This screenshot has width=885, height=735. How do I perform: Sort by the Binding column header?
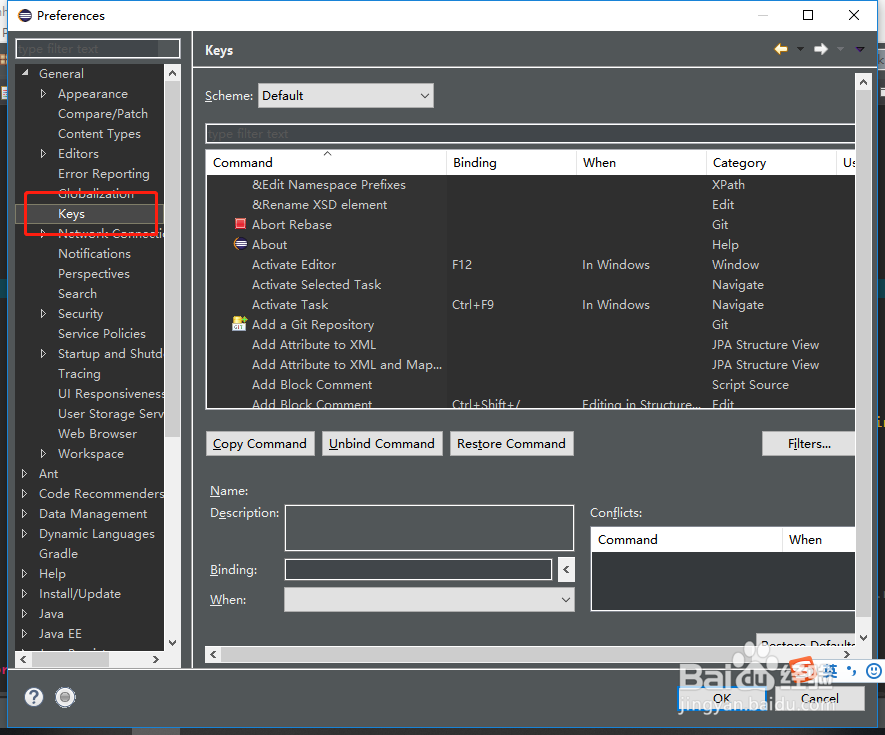pos(511,163)
